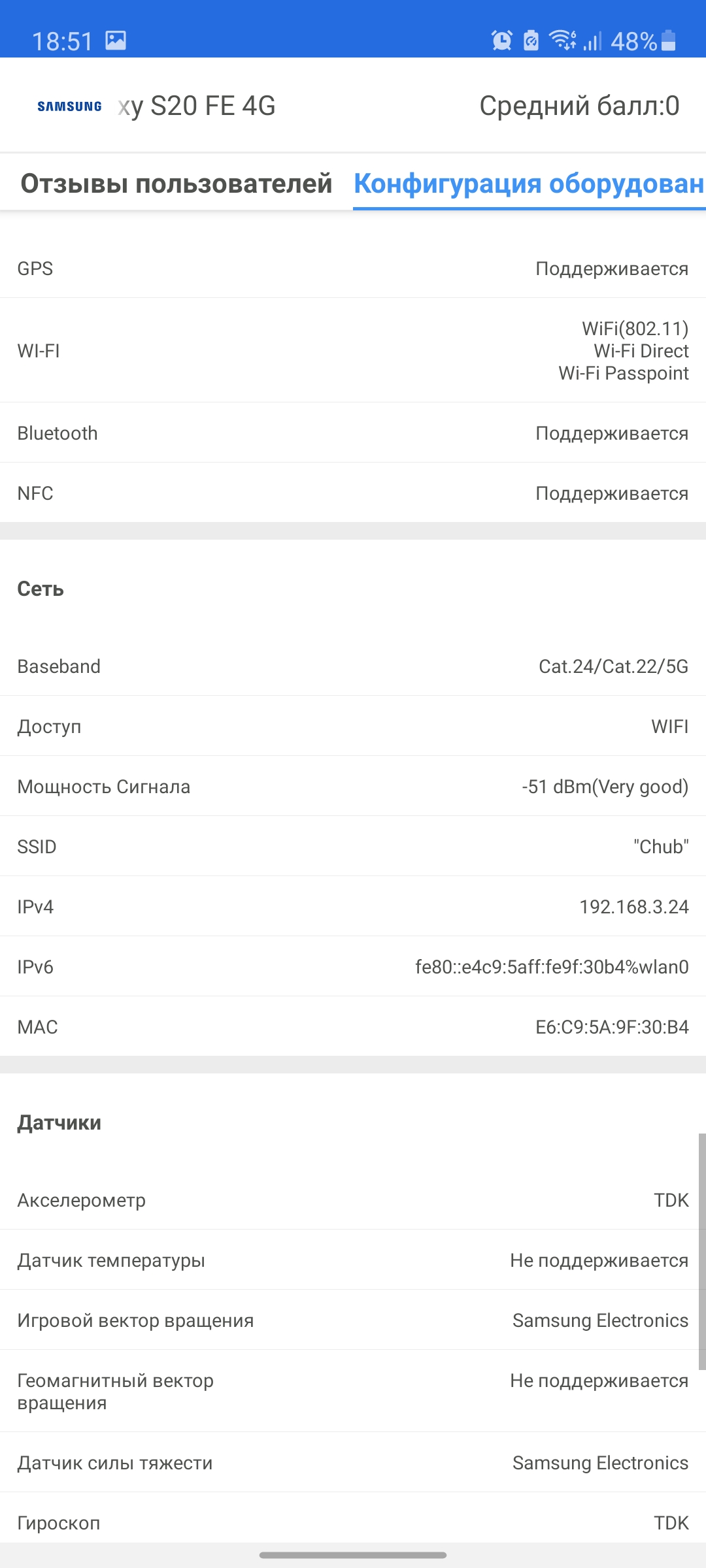The image size is (706, 1568).
Task: Select the Конфигурация оборудования tab
Action: pos(528,184)
